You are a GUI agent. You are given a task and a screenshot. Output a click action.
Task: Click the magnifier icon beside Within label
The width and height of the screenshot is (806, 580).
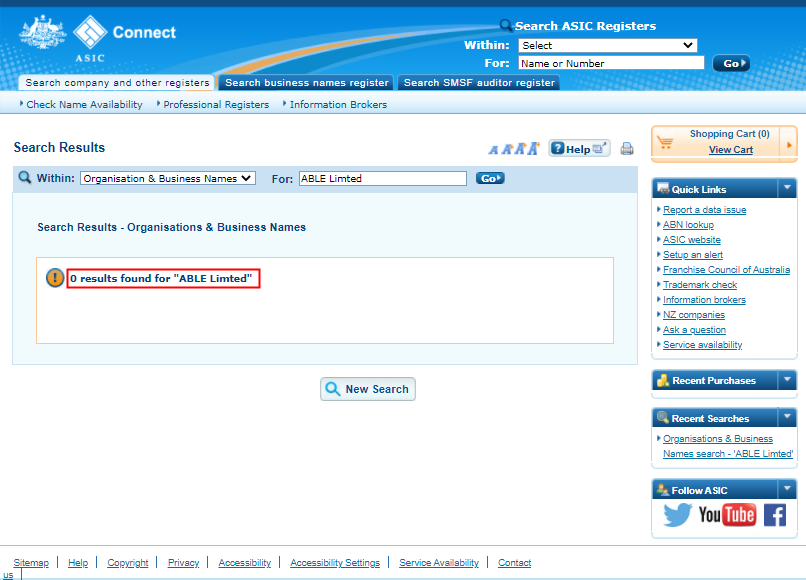(24, 178)
